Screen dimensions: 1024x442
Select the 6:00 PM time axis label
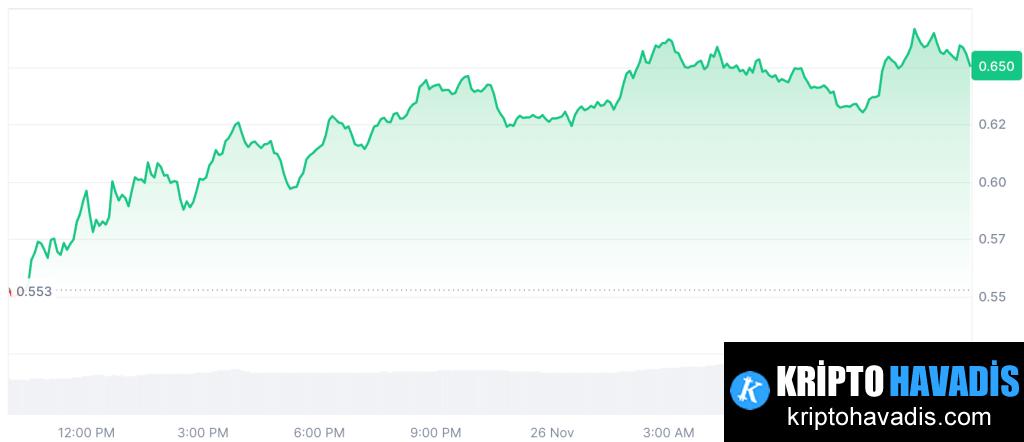(320, 432)
